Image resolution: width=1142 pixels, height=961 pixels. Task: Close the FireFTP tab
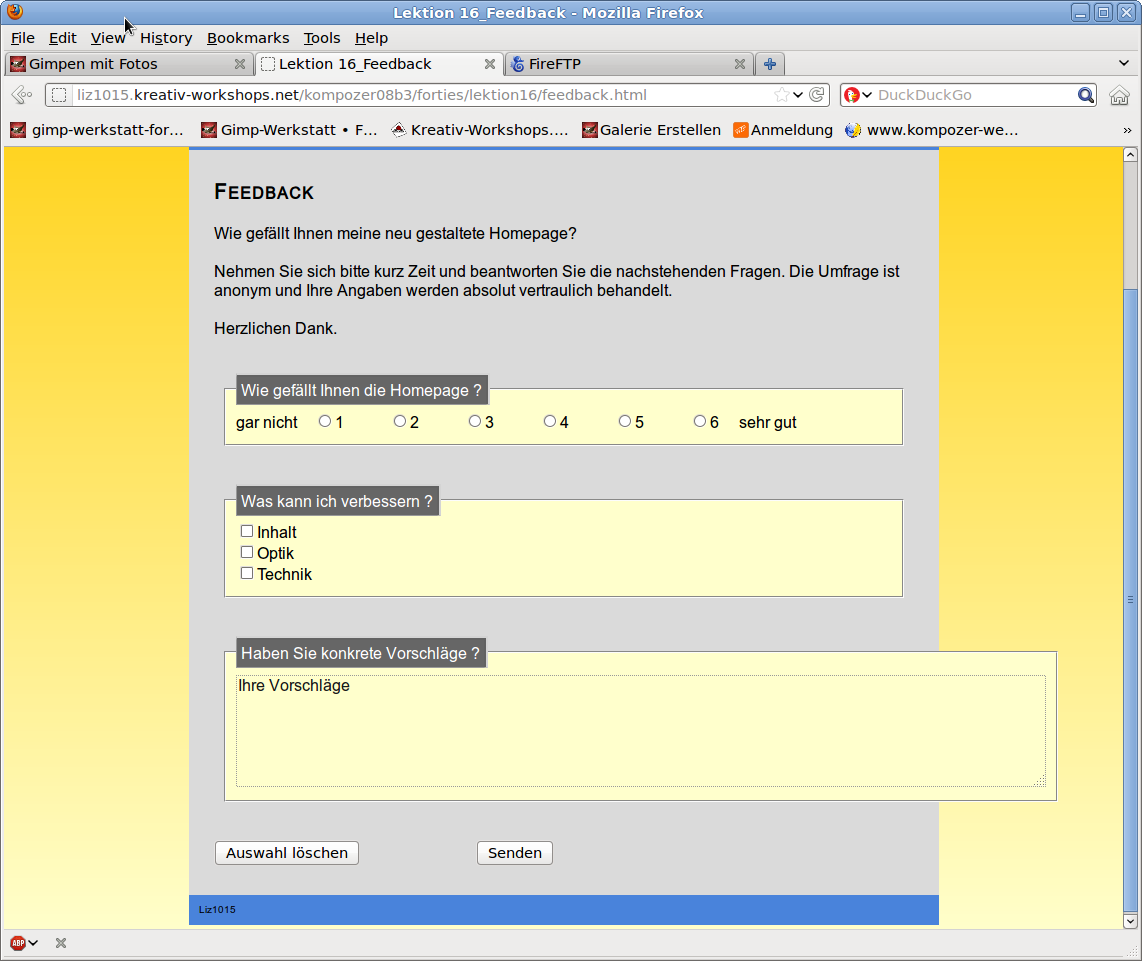coord(740,64)
